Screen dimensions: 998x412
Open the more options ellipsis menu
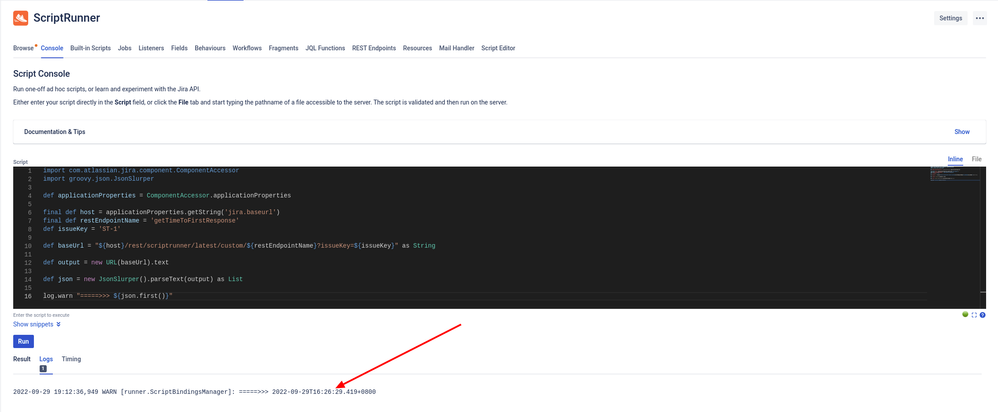[980, 18]
